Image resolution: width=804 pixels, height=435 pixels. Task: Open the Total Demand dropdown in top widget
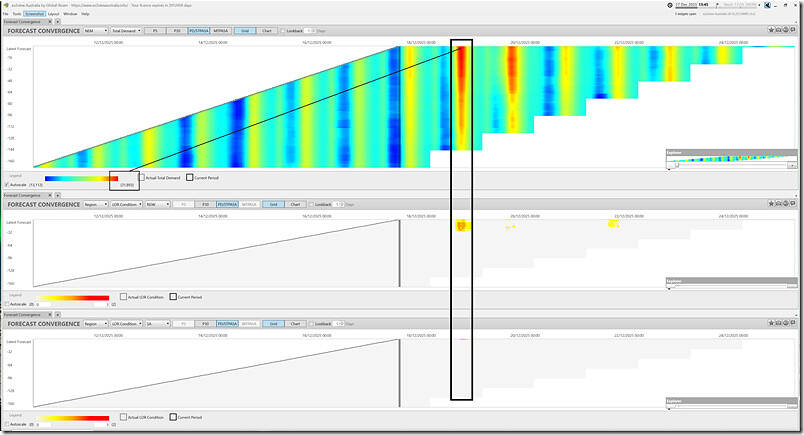point(126,31)
